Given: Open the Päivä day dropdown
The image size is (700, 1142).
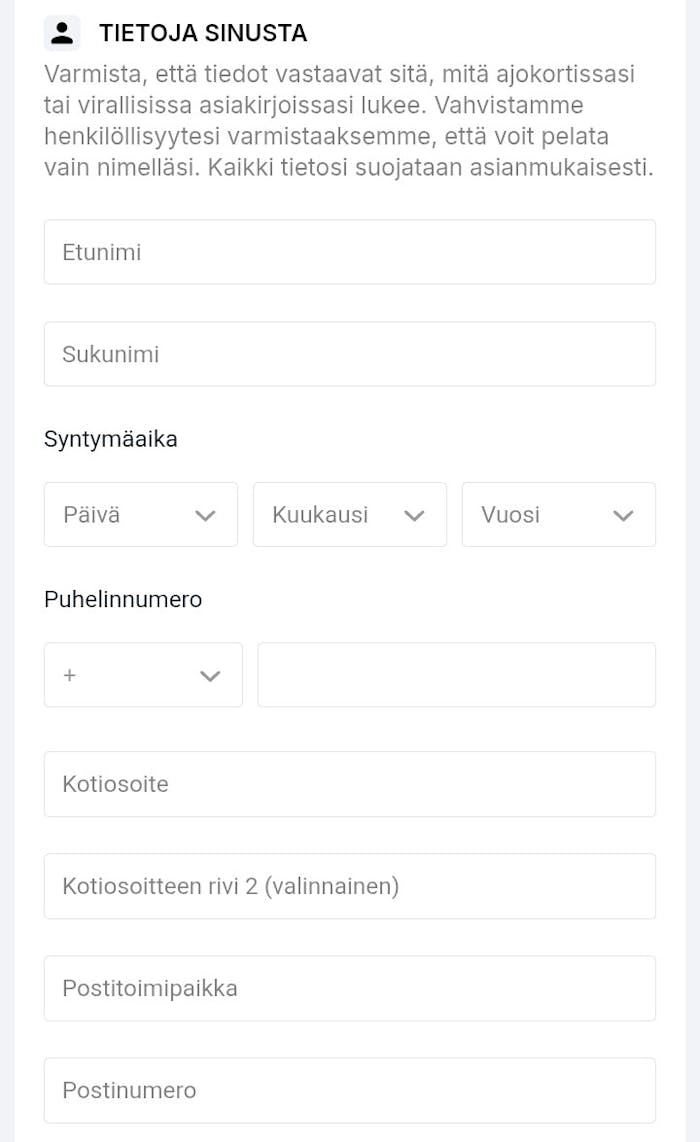Looking at the screenshot, I should (141, 514).
